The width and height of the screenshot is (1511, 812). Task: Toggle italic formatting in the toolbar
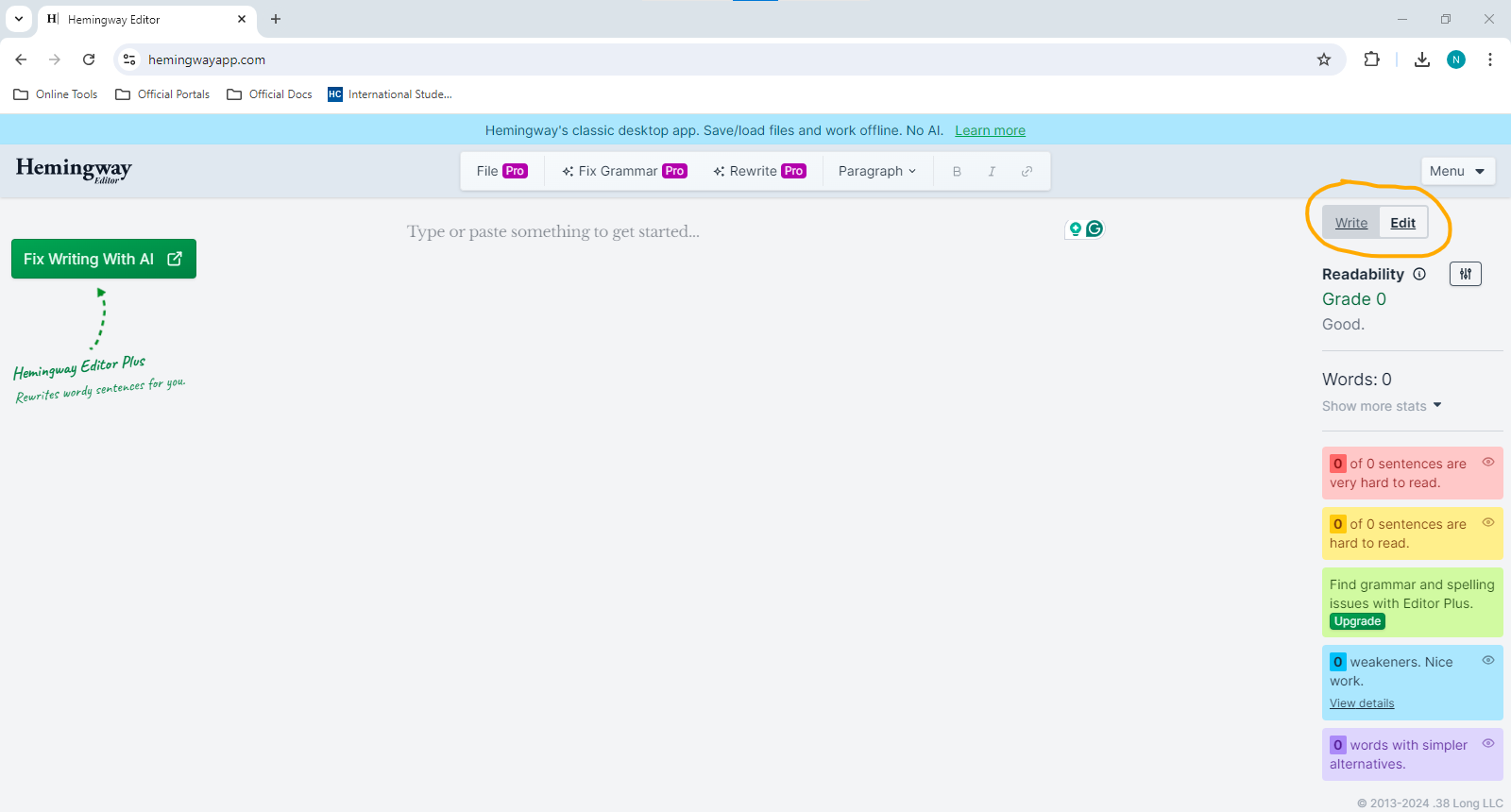(x=992, y=171)
